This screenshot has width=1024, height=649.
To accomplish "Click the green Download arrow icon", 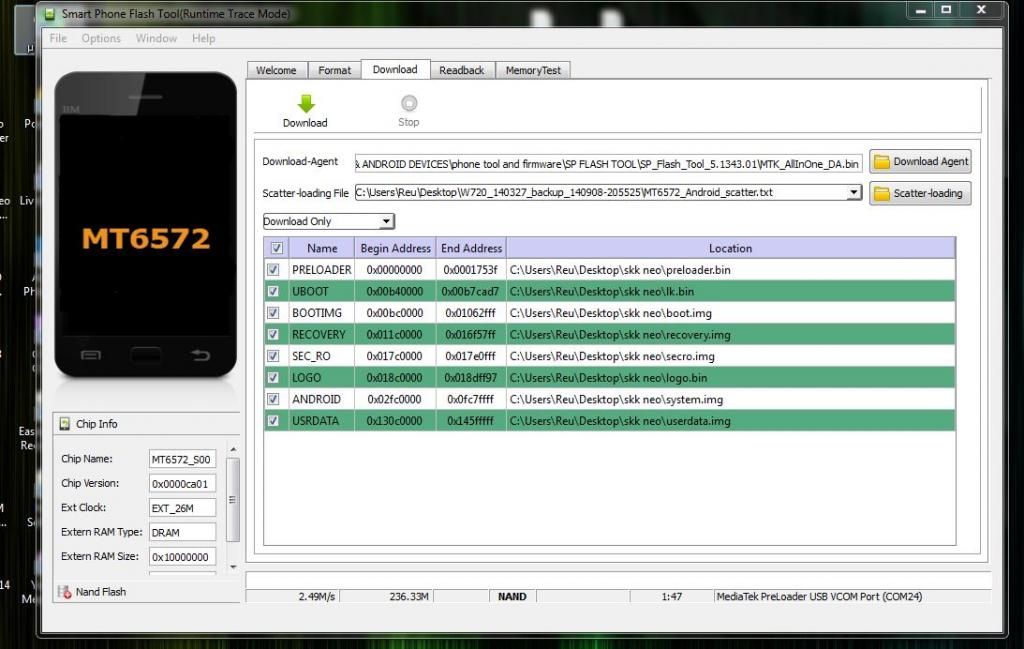I will click(x=306, y=103).
